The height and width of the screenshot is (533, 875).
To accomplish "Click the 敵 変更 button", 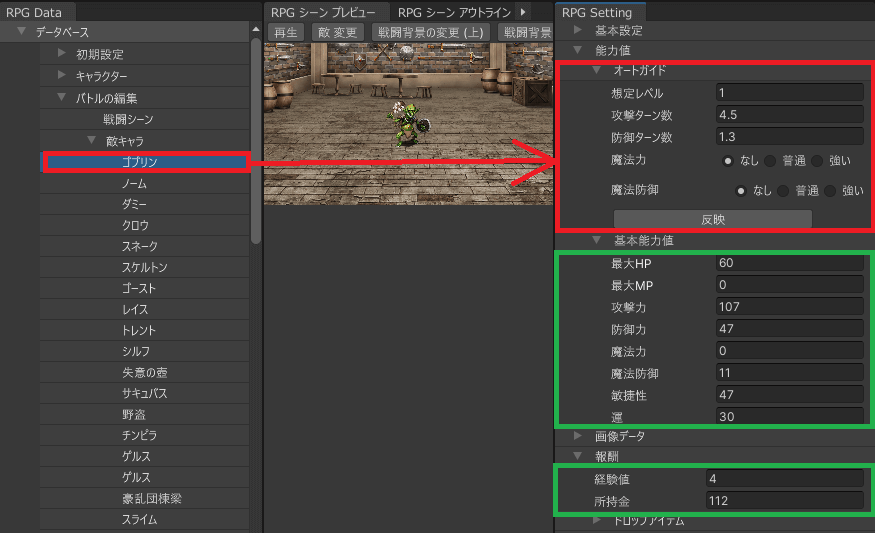I will click(x=336, y=32).
